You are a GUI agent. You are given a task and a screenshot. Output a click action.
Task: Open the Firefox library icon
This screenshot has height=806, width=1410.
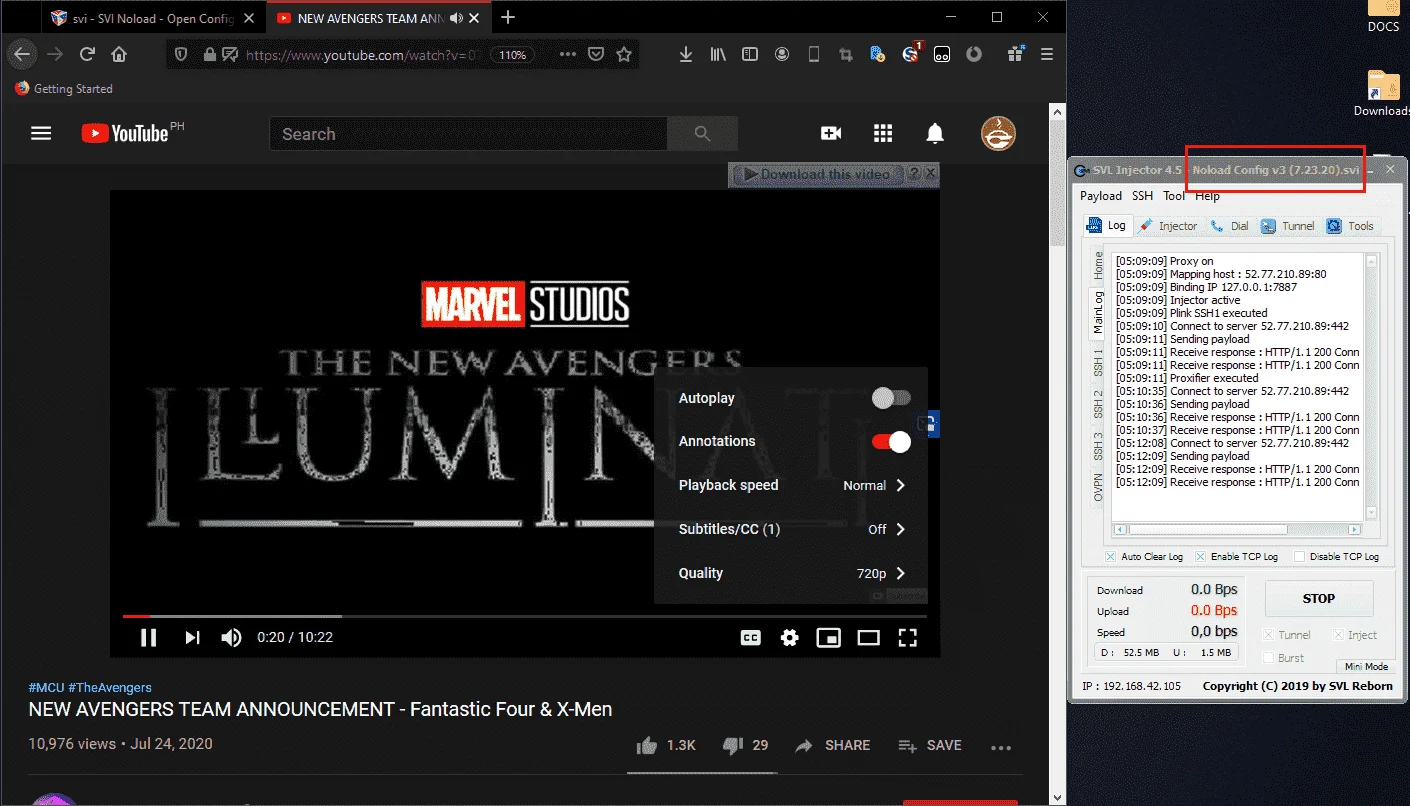point(718,55)
